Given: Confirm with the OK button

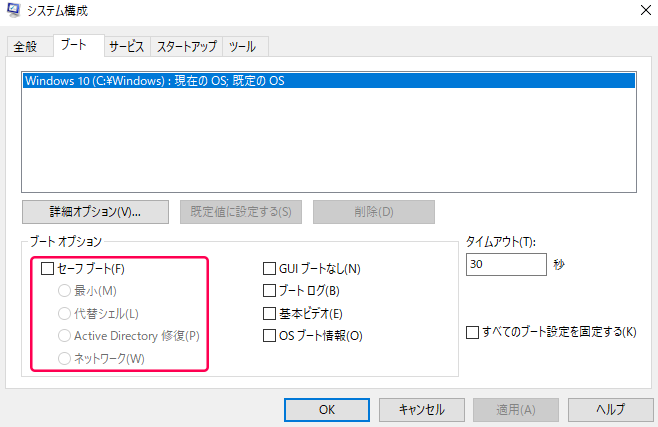Looking at the screenshot, I should coord(327,410).
